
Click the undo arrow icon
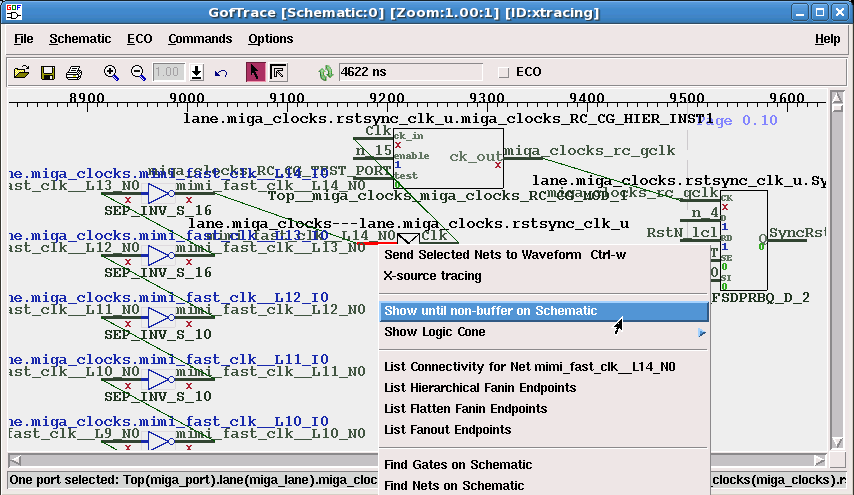(221, 72)
